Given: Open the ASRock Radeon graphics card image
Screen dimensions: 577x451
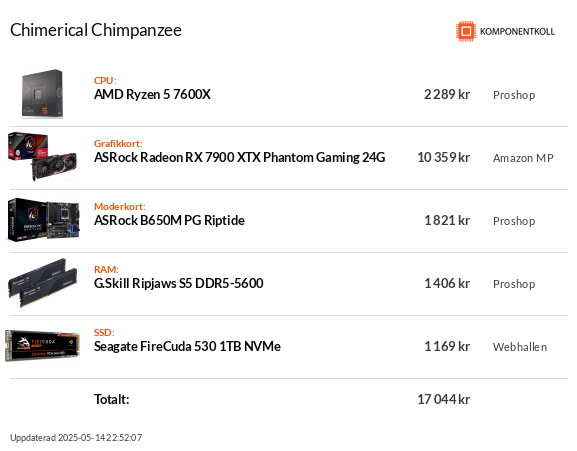Looking at the screenshot, I should pos(42,157).
